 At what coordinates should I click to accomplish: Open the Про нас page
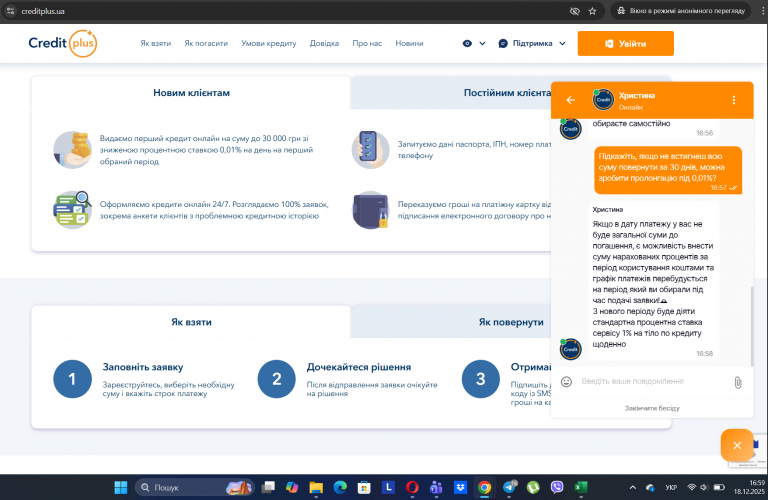pos(367,44)
